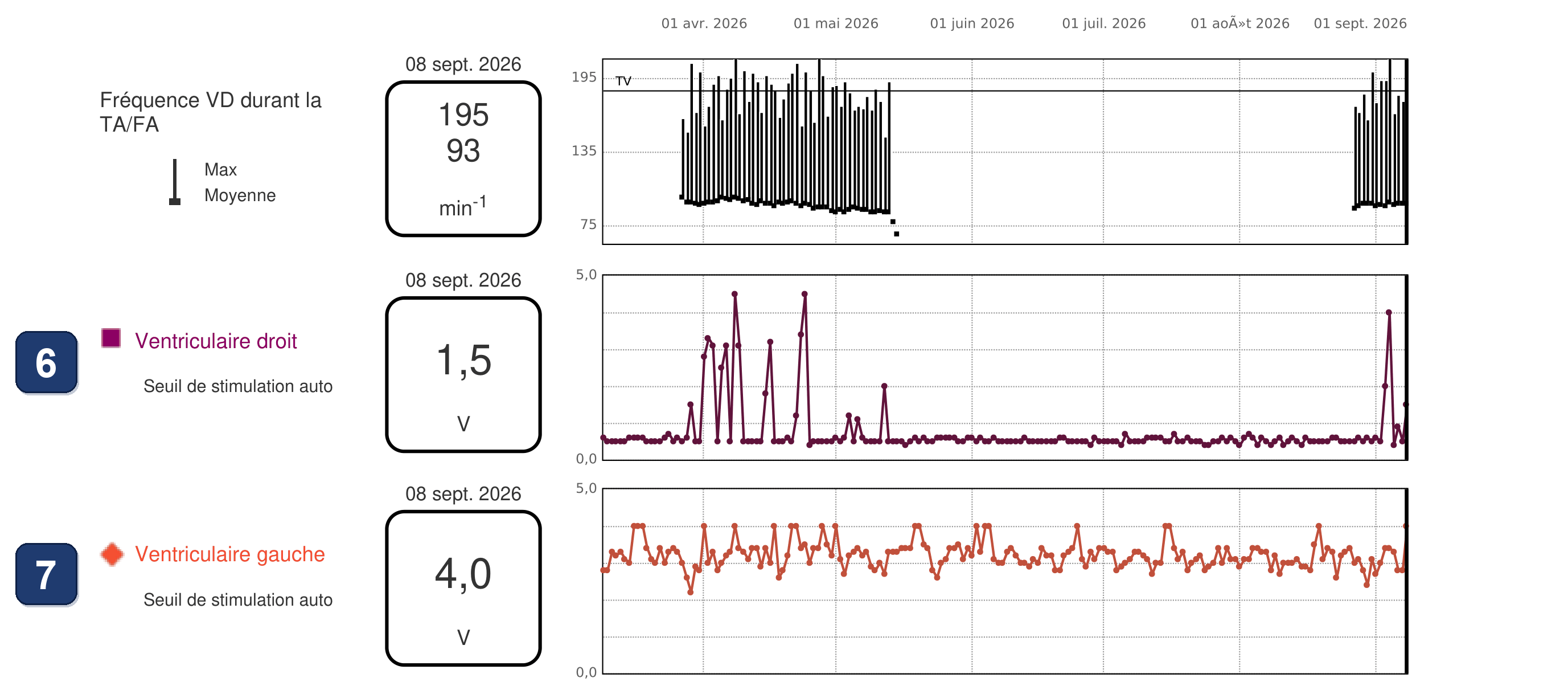The height and width of the screenshot is (686, 1568).
Task: Click the blue number 7 badge
Action: point(46,574)
